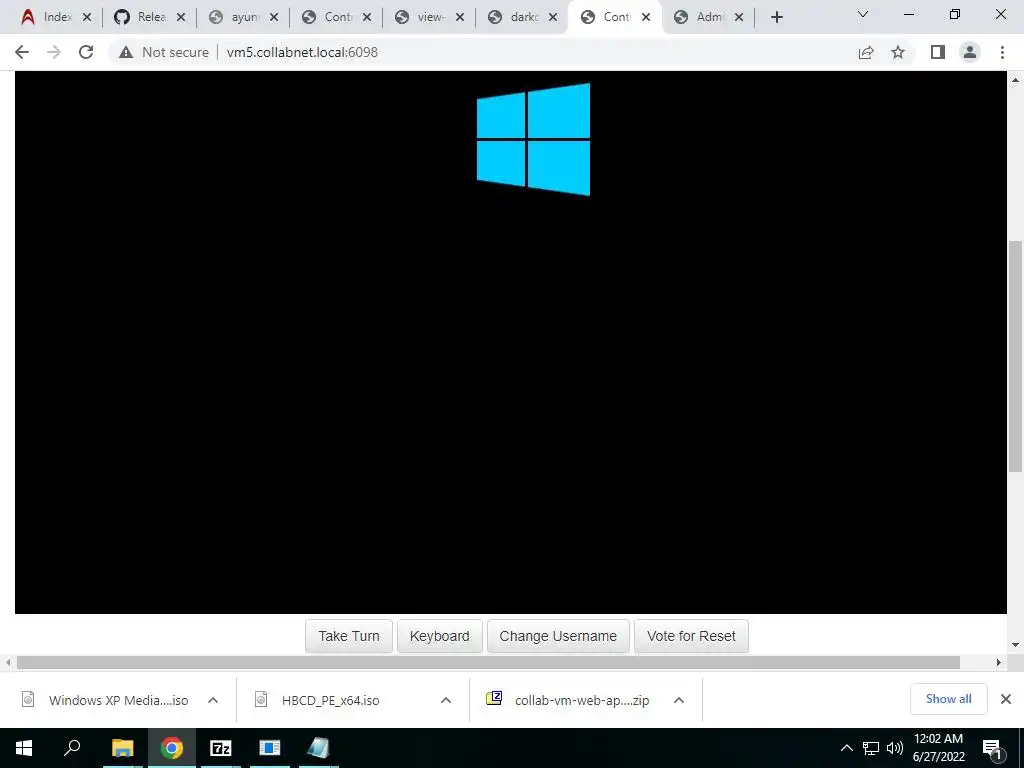The image size is (1024, 768).
Task: Open taskbar search magnifier
Action: click(72, 748)
